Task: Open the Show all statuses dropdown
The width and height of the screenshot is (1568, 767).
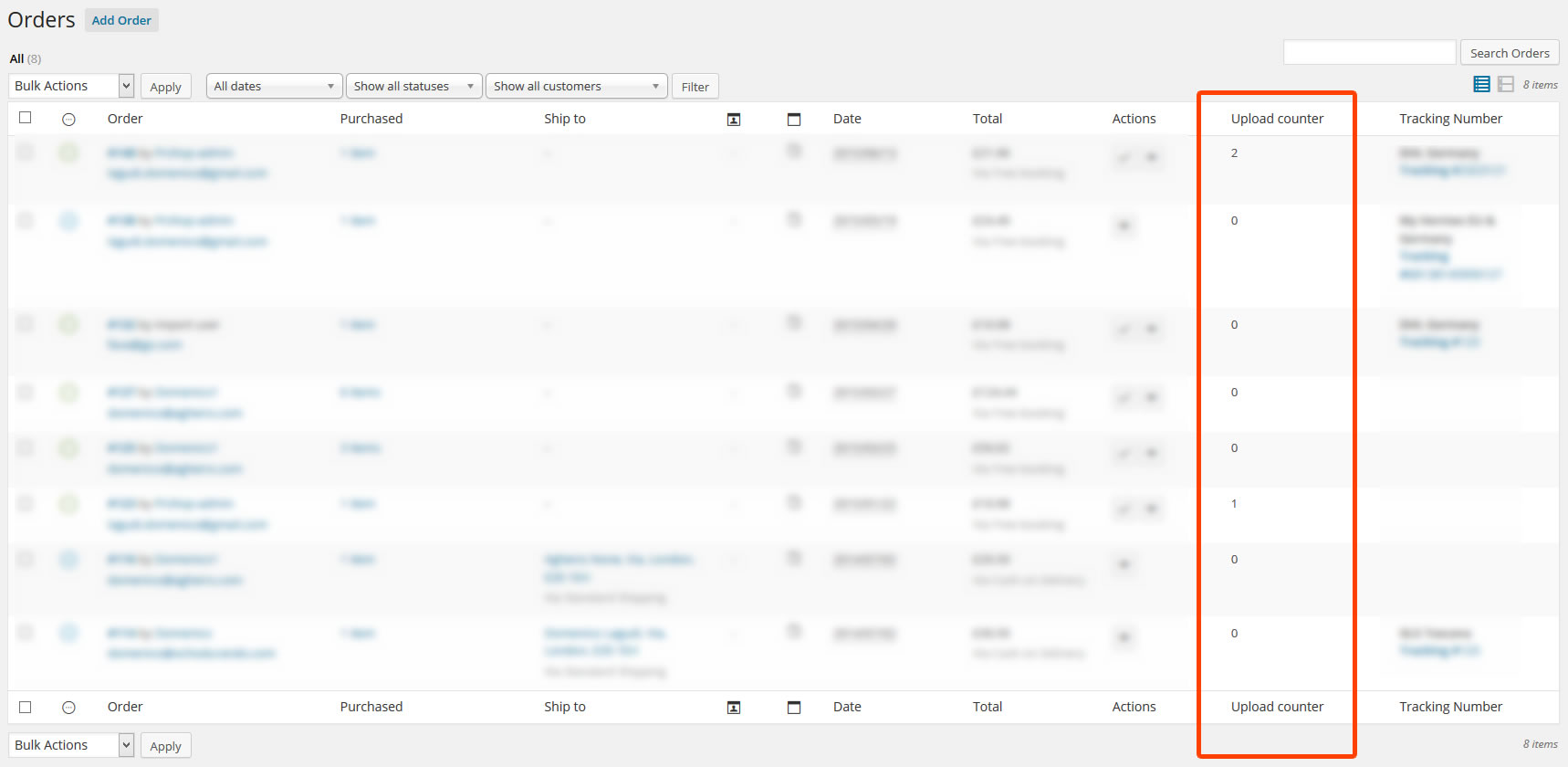Action: 413,87
